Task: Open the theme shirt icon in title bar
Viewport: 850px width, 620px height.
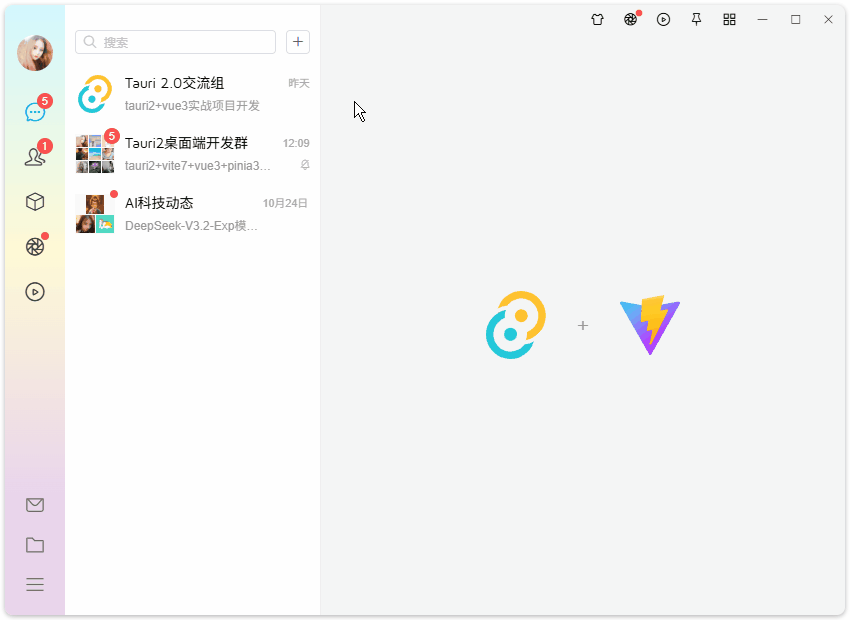Action: 597,19
